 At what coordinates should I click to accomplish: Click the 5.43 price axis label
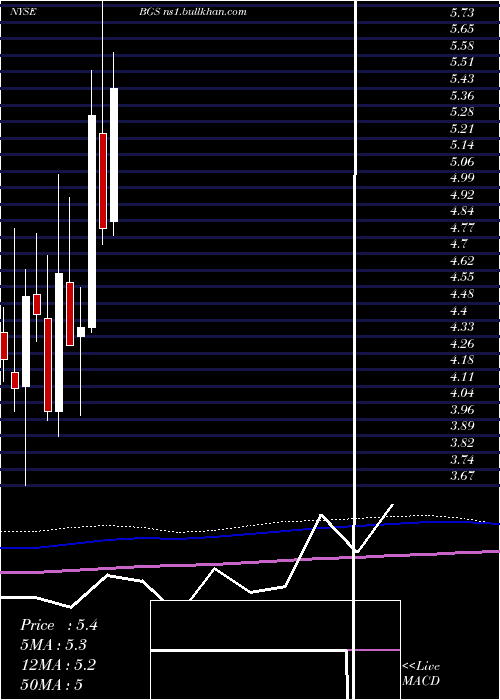coord(462,79)
